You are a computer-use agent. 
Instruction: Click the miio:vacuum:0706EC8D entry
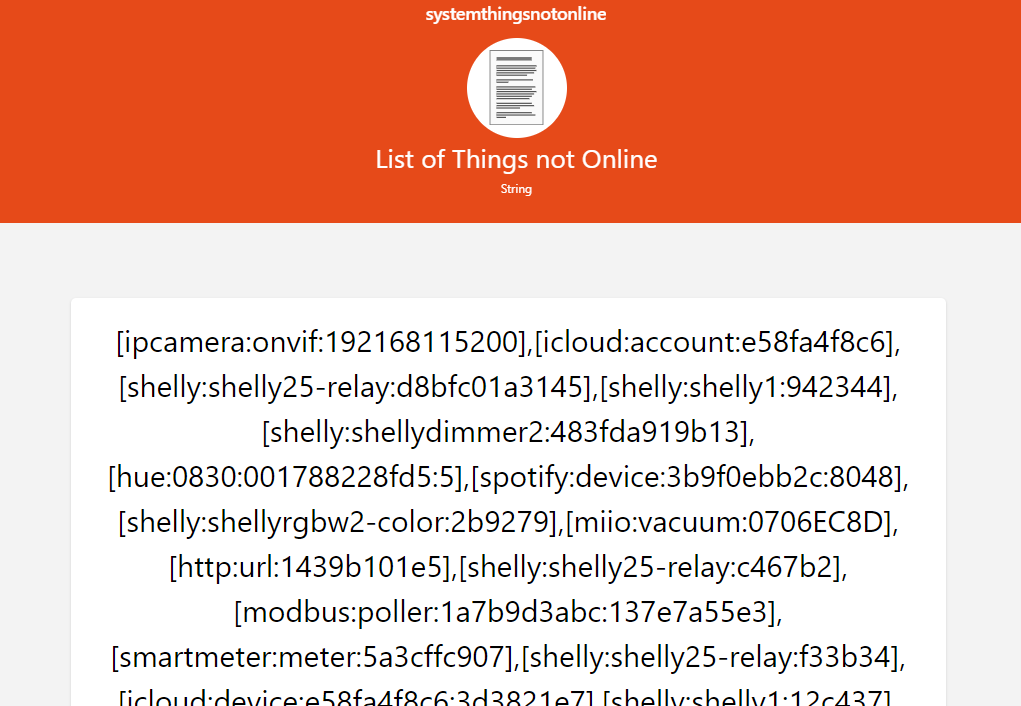(735, 524)
